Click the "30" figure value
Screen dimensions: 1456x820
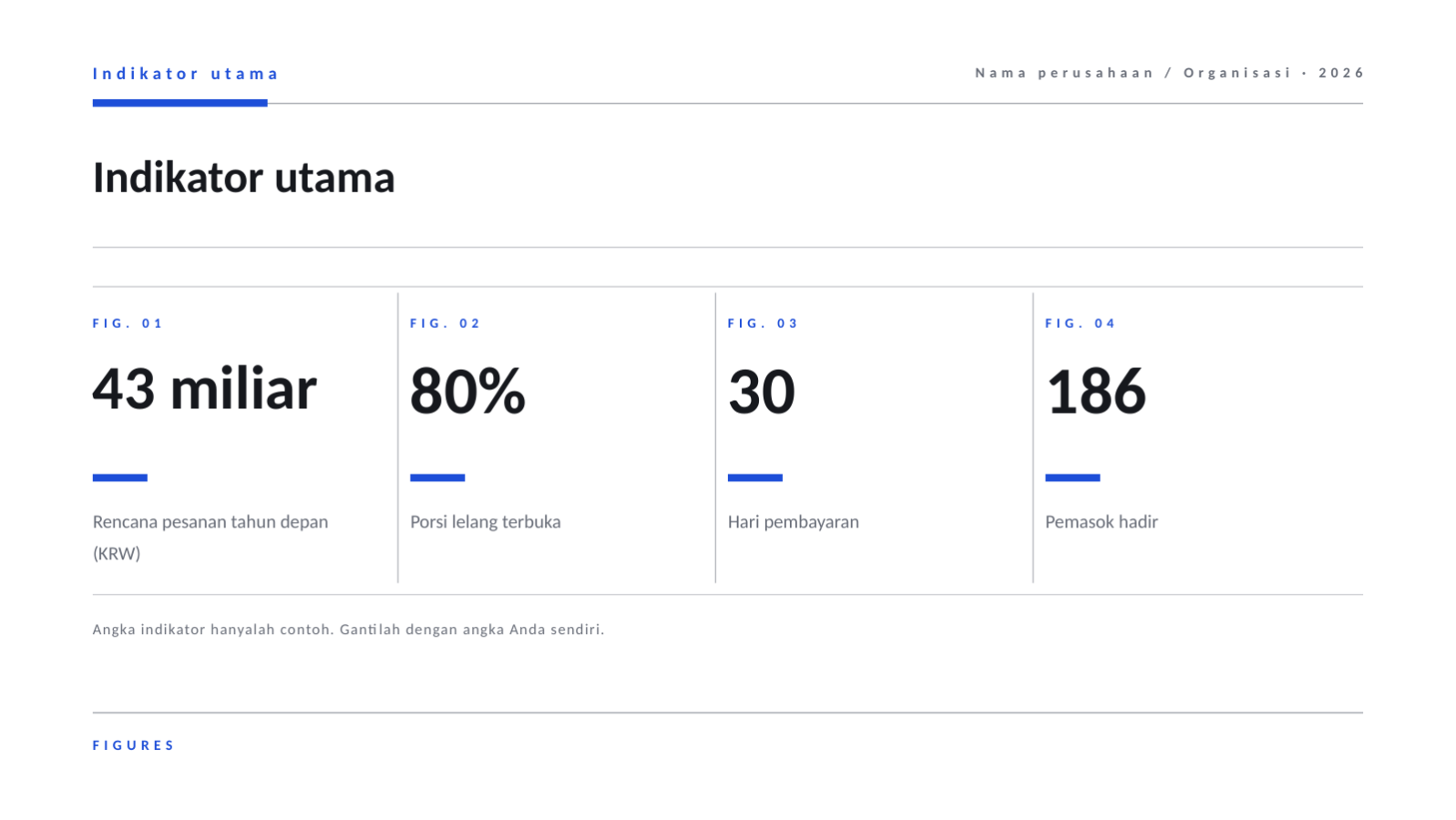coord(762,392)
